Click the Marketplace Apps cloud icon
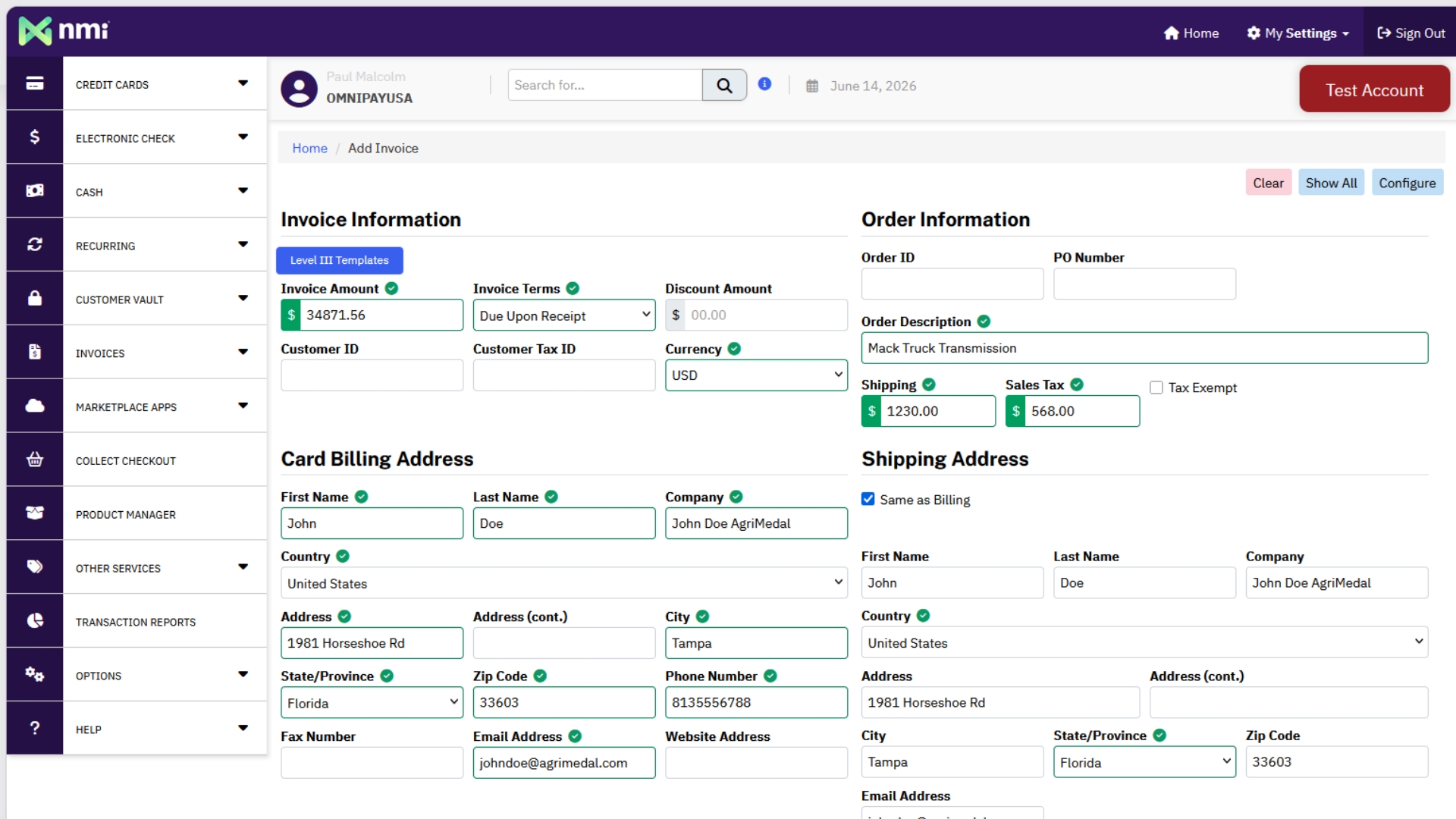The image size is (1456, 819). point(35,406)
